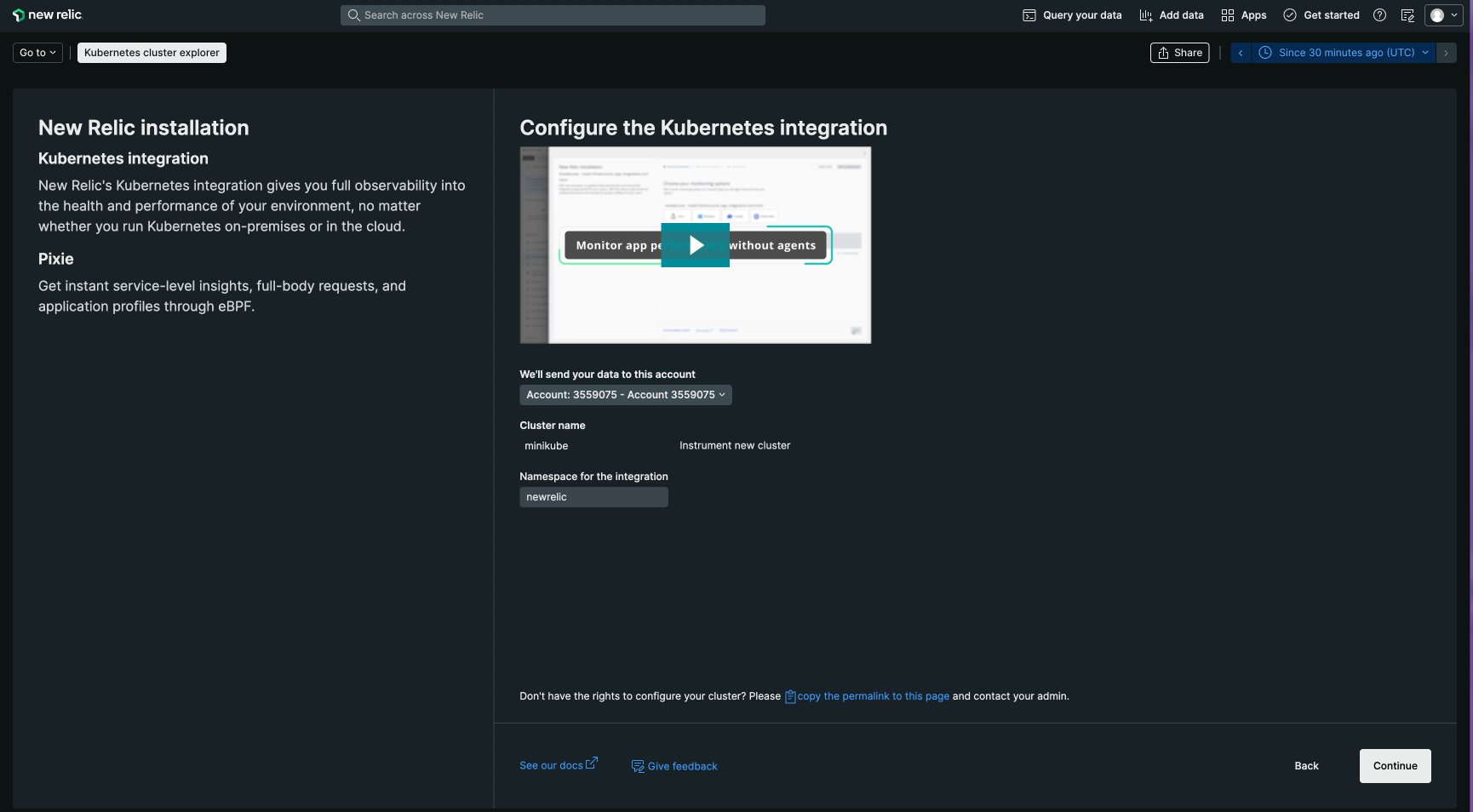Screen dimensions: 1473x812
Task: Click the New Relic logo
Action: (x=48, y=14)
